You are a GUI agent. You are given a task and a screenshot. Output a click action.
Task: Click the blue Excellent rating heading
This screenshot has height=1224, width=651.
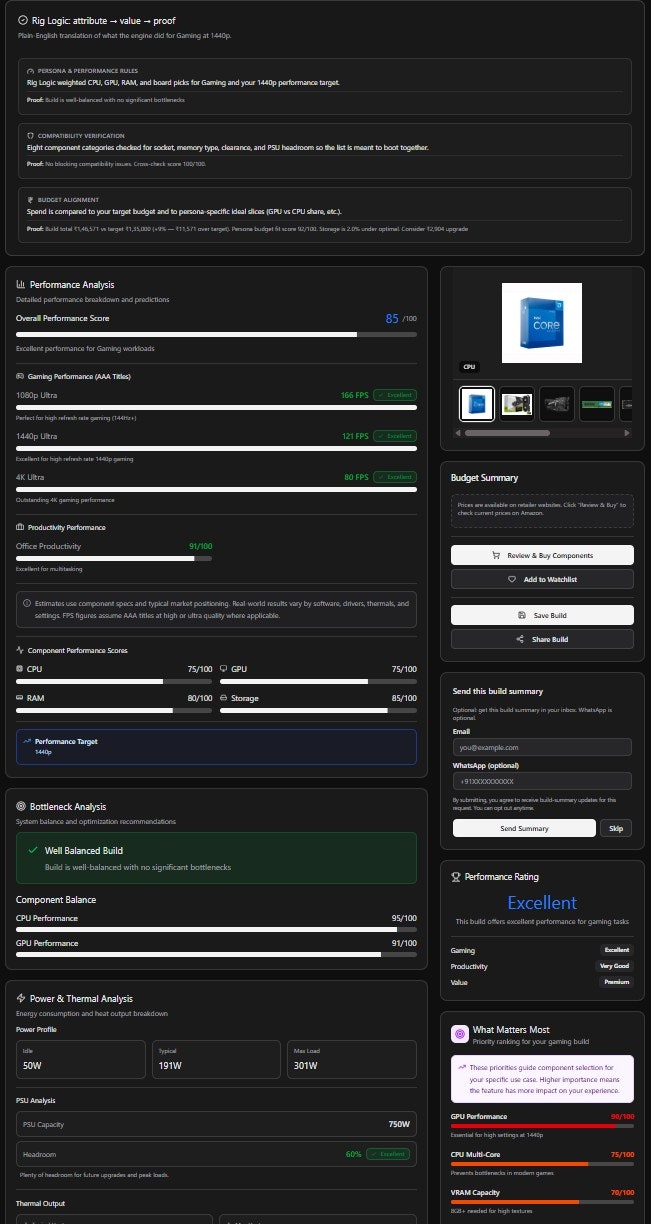coord(542,903)
